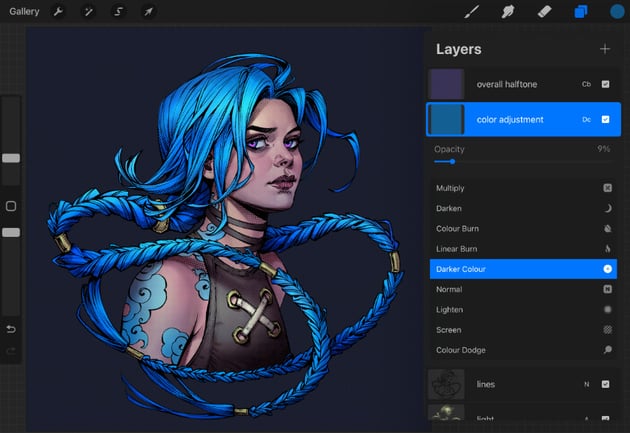630x433 pixels.
Task: Collapse blend mode Dc on color adjustment
Action: 586,119
